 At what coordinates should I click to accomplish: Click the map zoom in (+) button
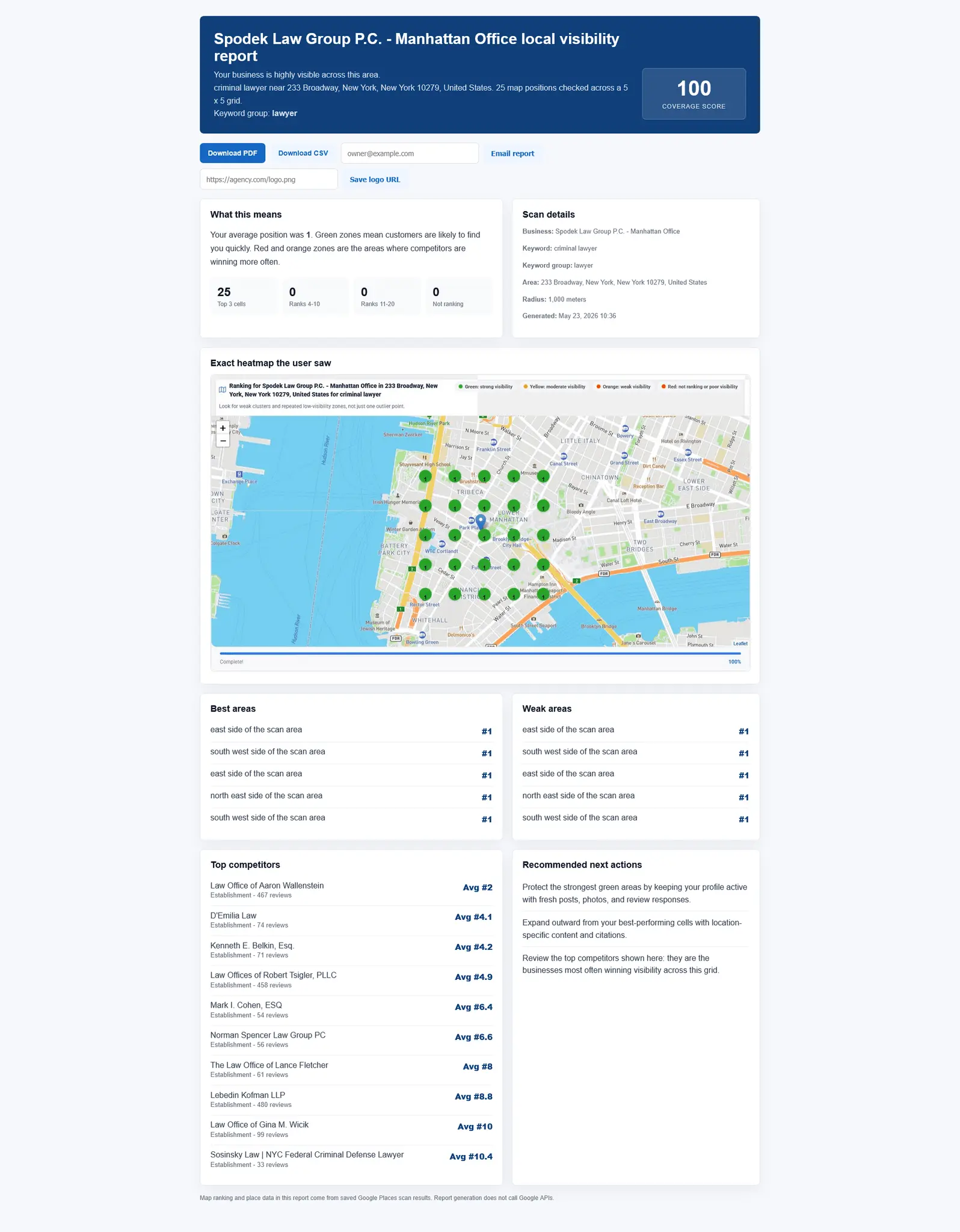tap(223, 428)
